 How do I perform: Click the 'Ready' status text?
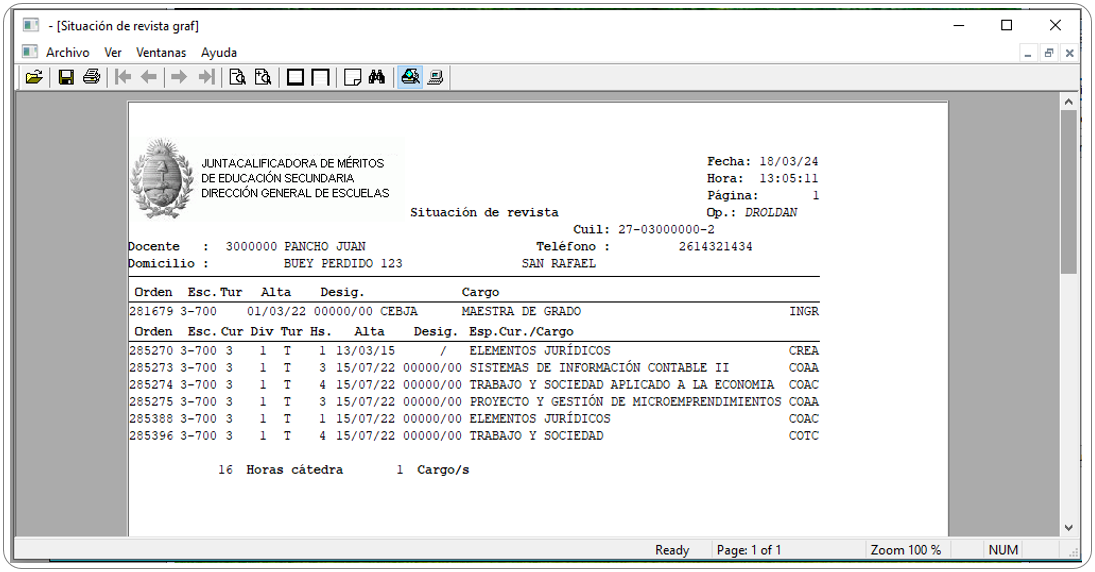tap(672, 550)
